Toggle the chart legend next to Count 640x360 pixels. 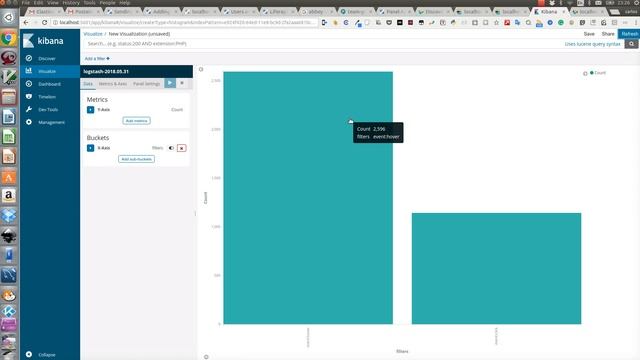point(585,73)
